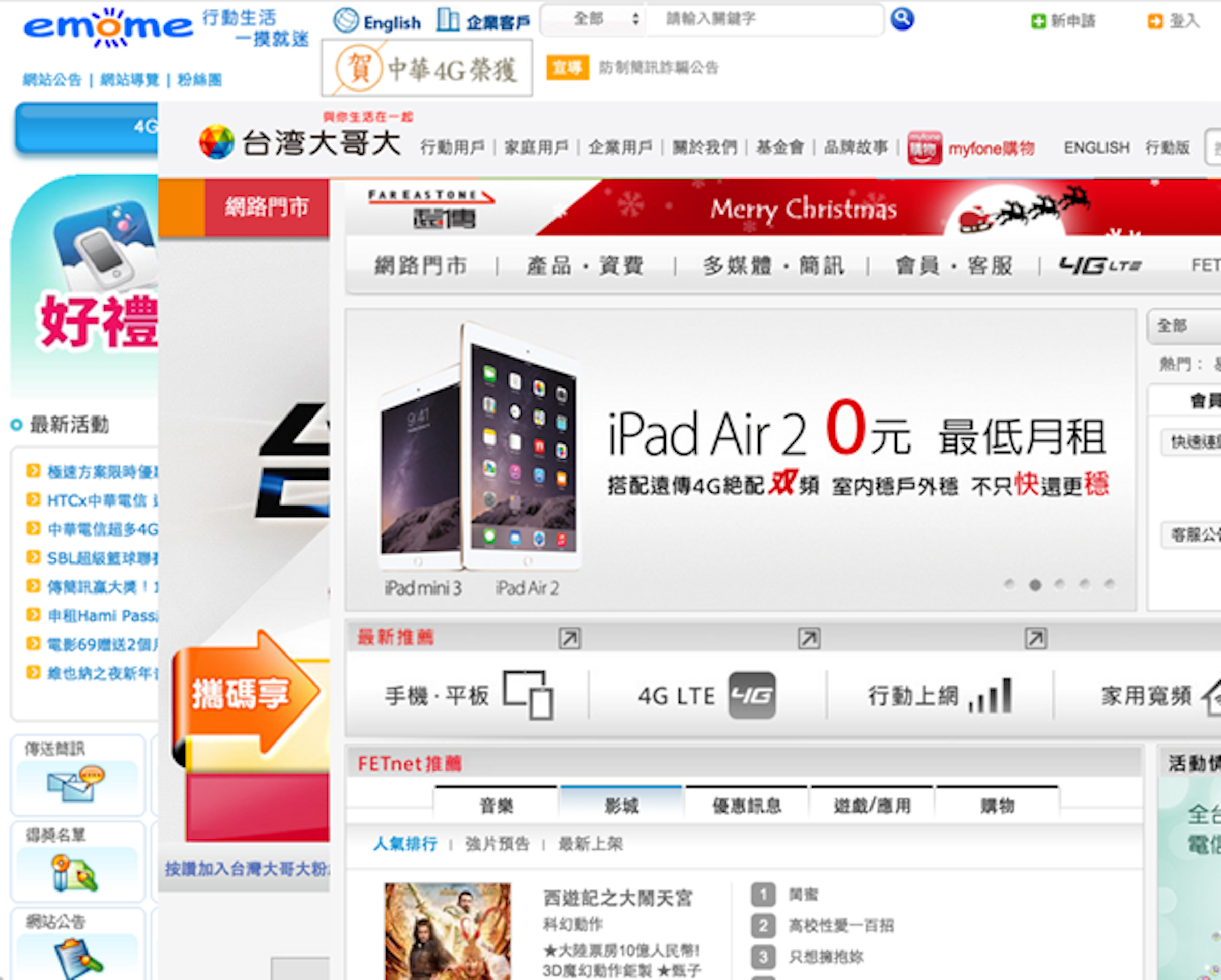This screenshot has width=1221, height=980.
Task: Click the English globe icon
Action: pyautogui.click(x=346, y=20)
